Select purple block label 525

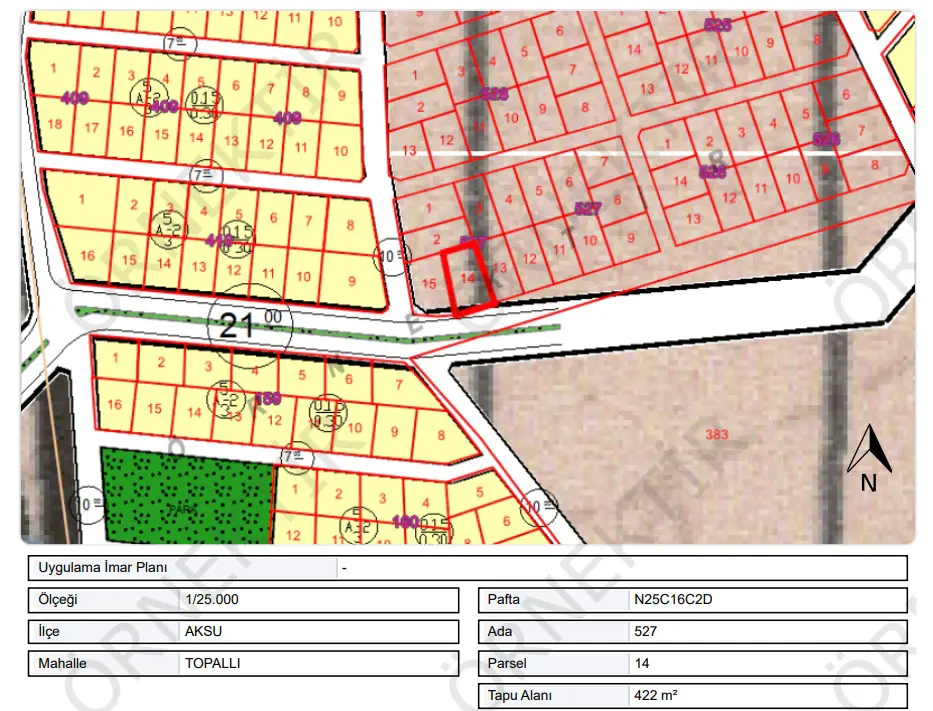tap(718, 25)
